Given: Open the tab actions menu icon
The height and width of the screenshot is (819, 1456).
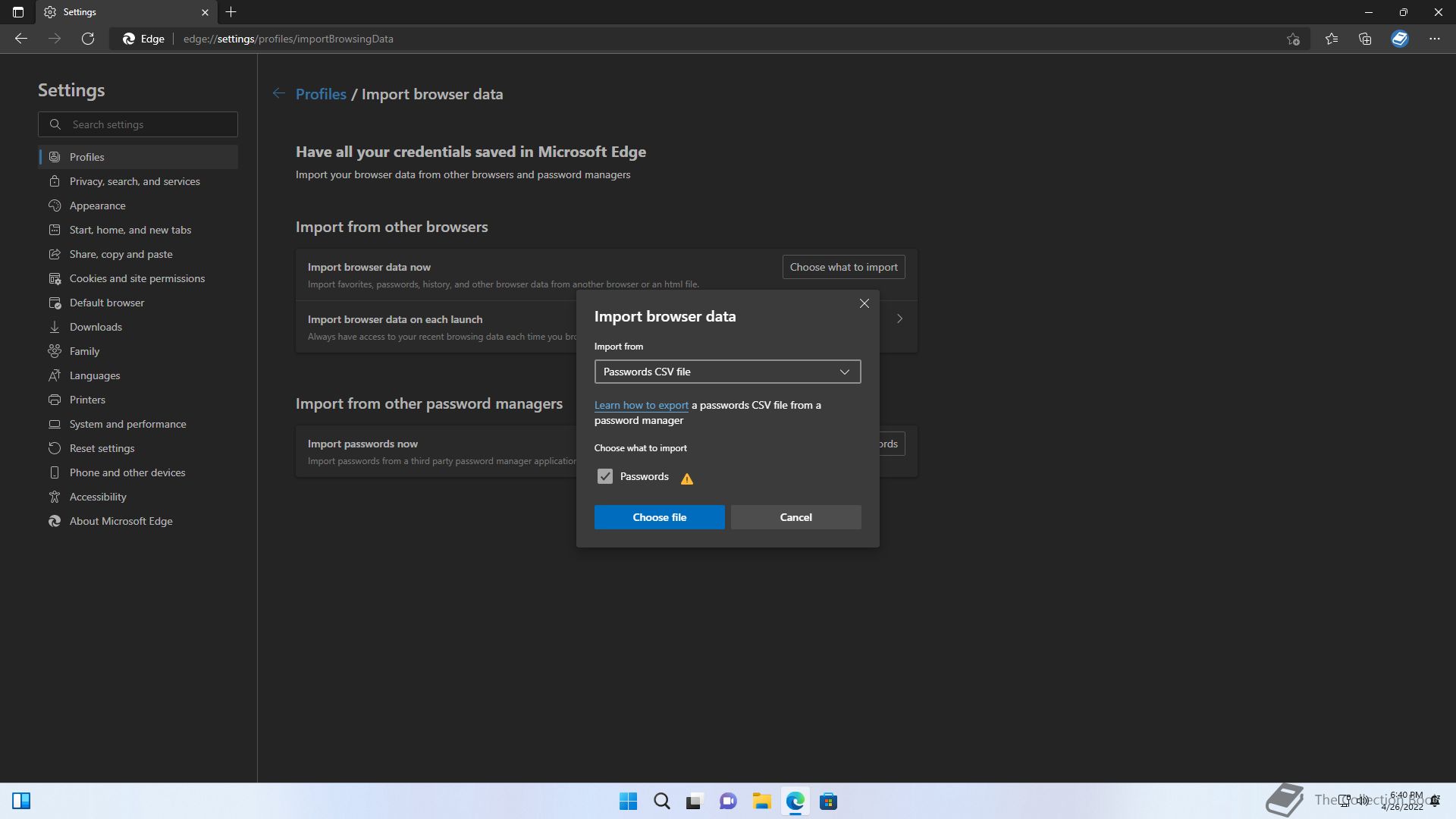Looking at the screenshot, I should [x=18, y=12].
